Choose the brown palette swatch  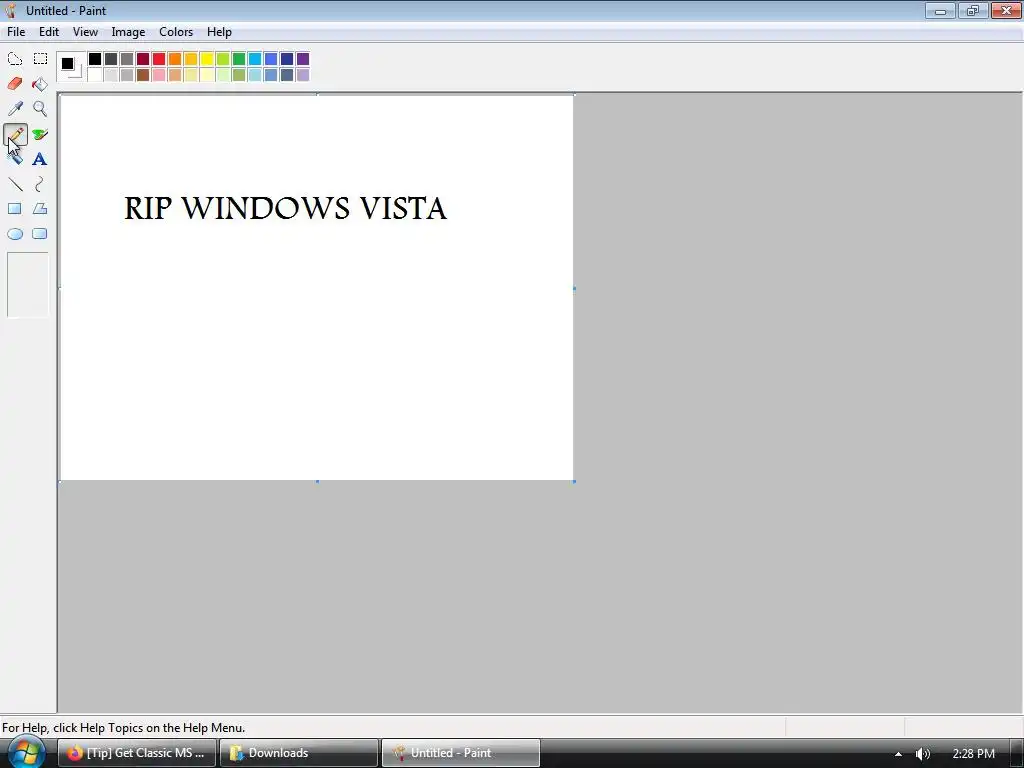pos(143,75)
